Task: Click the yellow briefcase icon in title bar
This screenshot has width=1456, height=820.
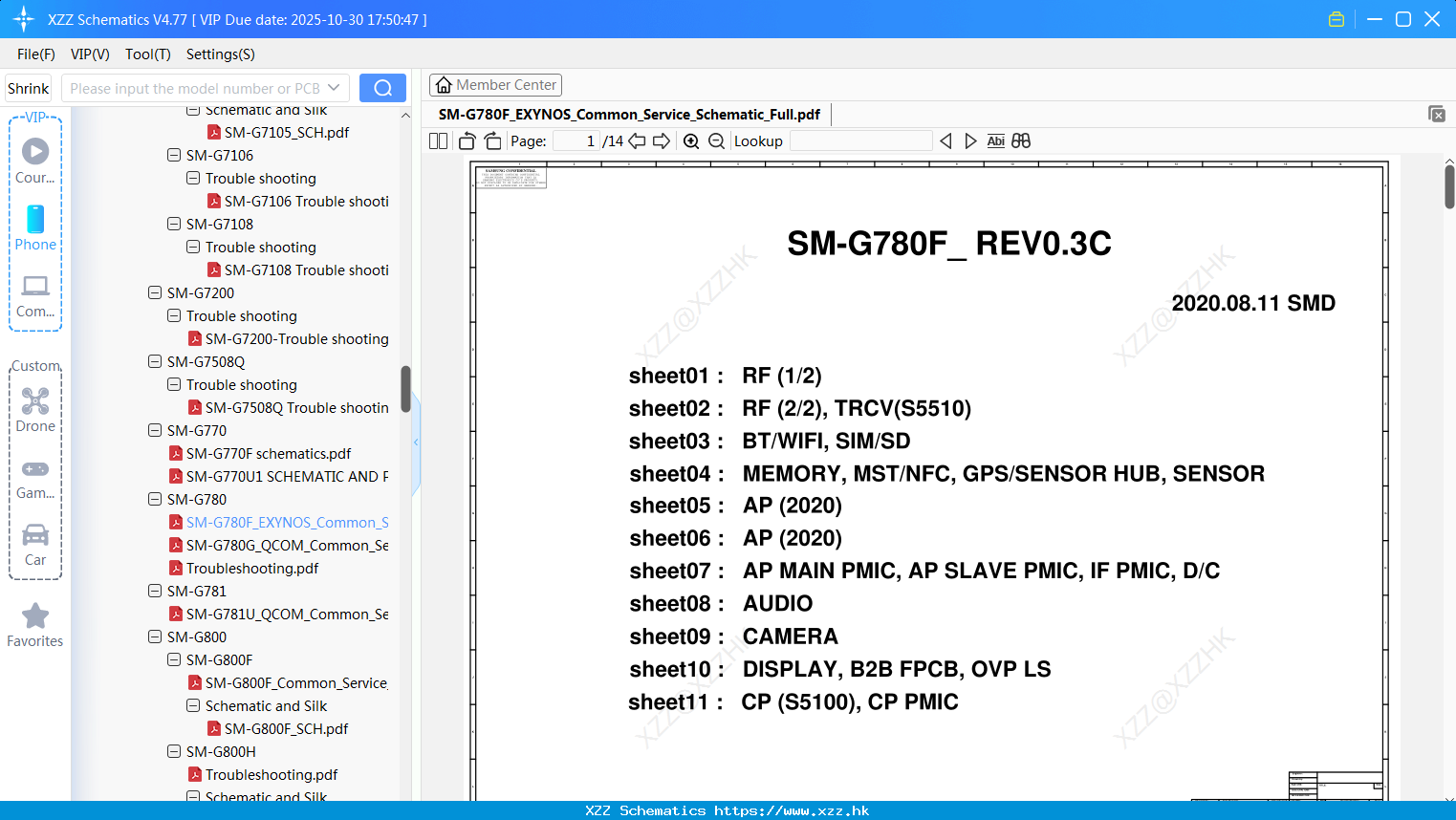Action: [1336, 19]
